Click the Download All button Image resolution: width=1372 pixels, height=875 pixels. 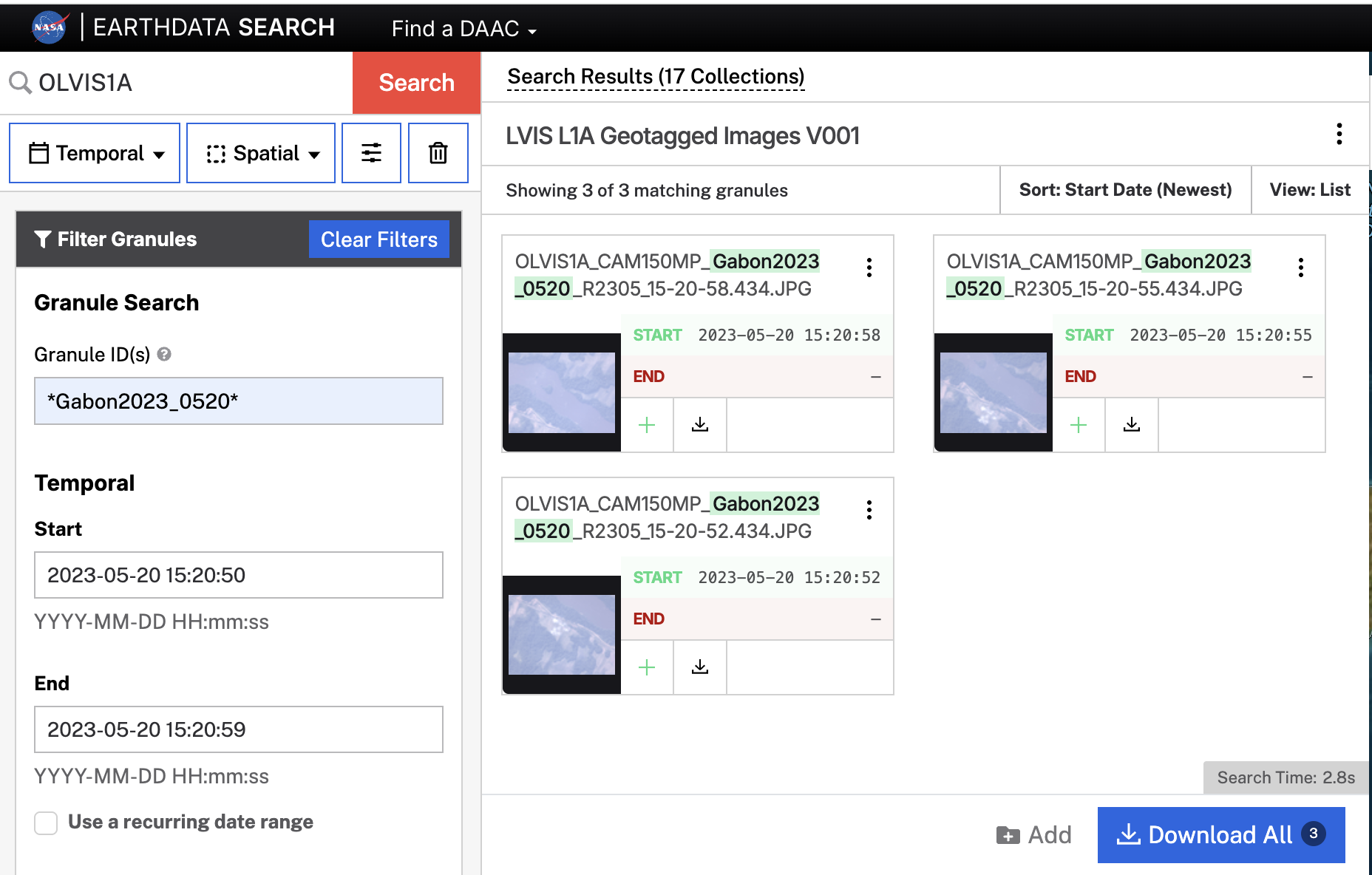point(1221,835)
